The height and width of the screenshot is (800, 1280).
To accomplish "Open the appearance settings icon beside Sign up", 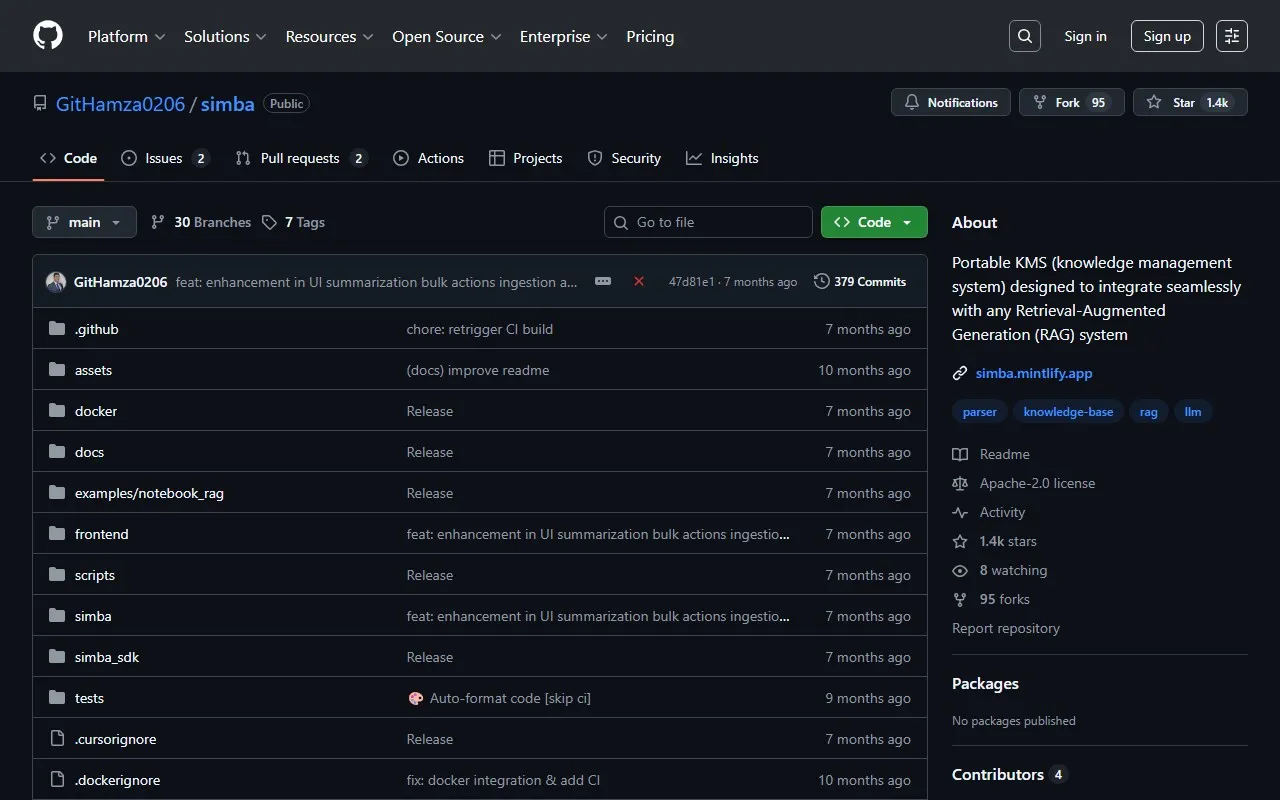I will pyautogui.click(x=1232, y=36).
